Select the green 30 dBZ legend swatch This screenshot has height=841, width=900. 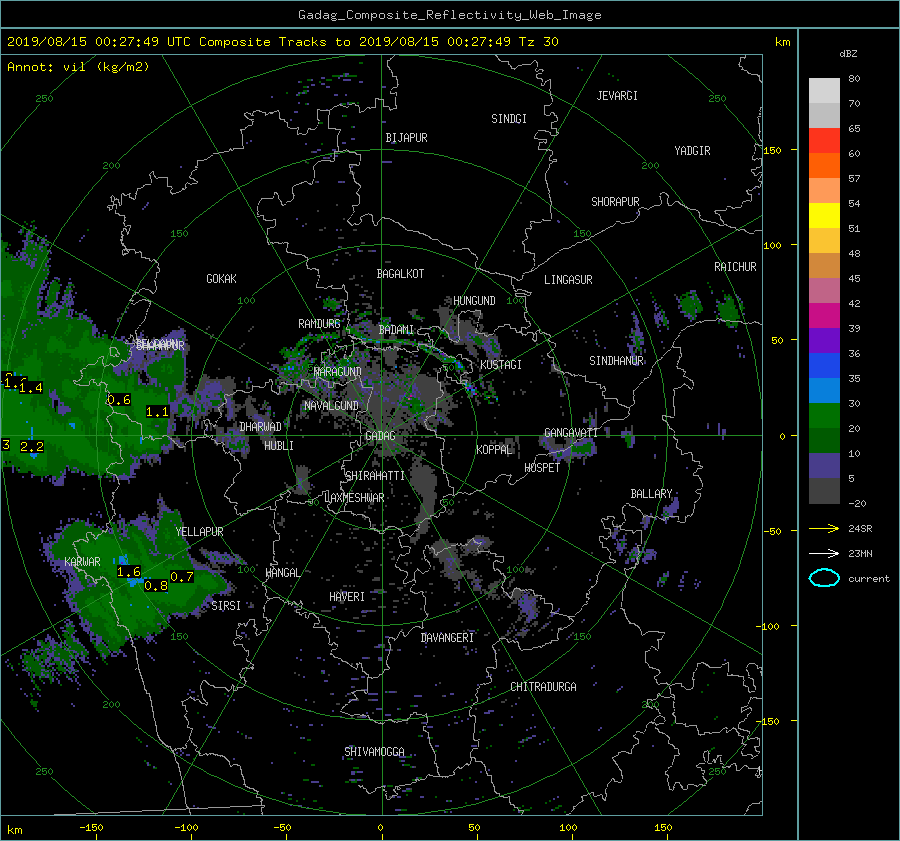pos(824,415)
